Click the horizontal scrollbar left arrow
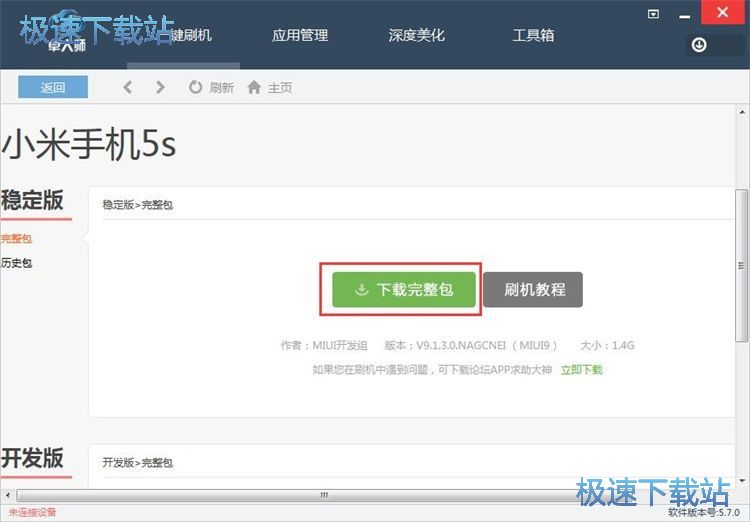750x522 pixels. pos(8,495)
